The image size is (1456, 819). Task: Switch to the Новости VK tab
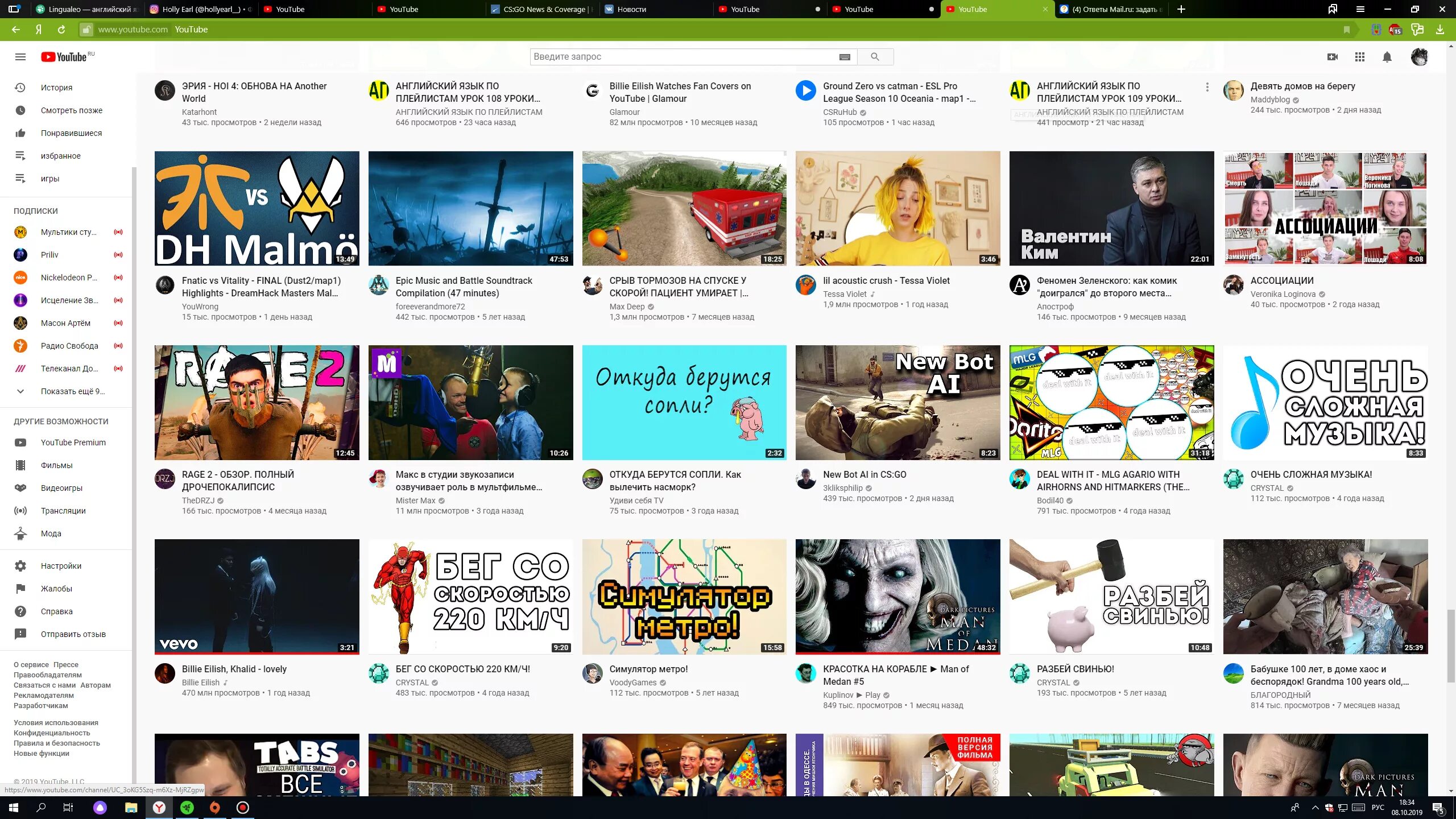pos(657,9)
